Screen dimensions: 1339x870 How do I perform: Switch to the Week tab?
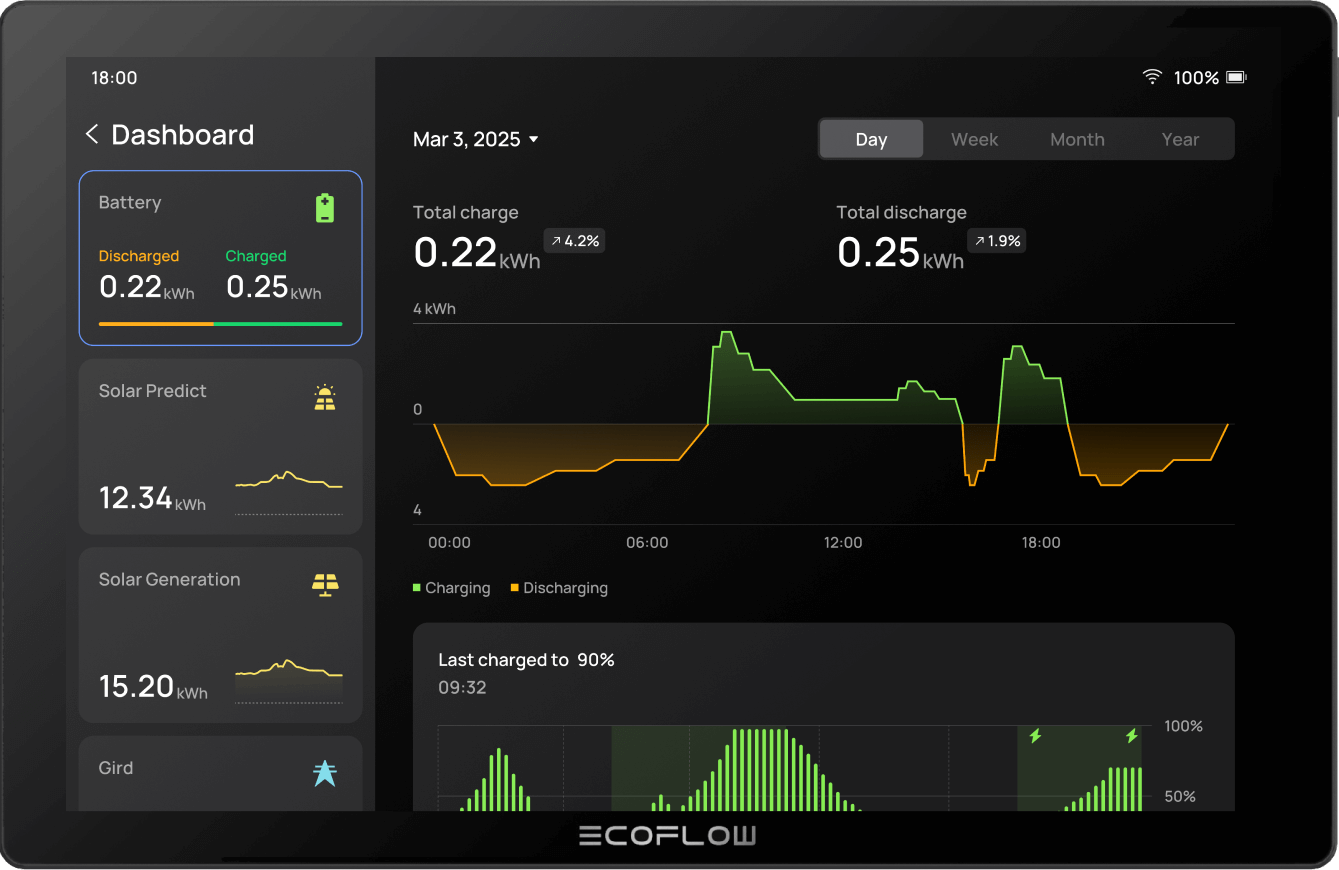(974, 140)
